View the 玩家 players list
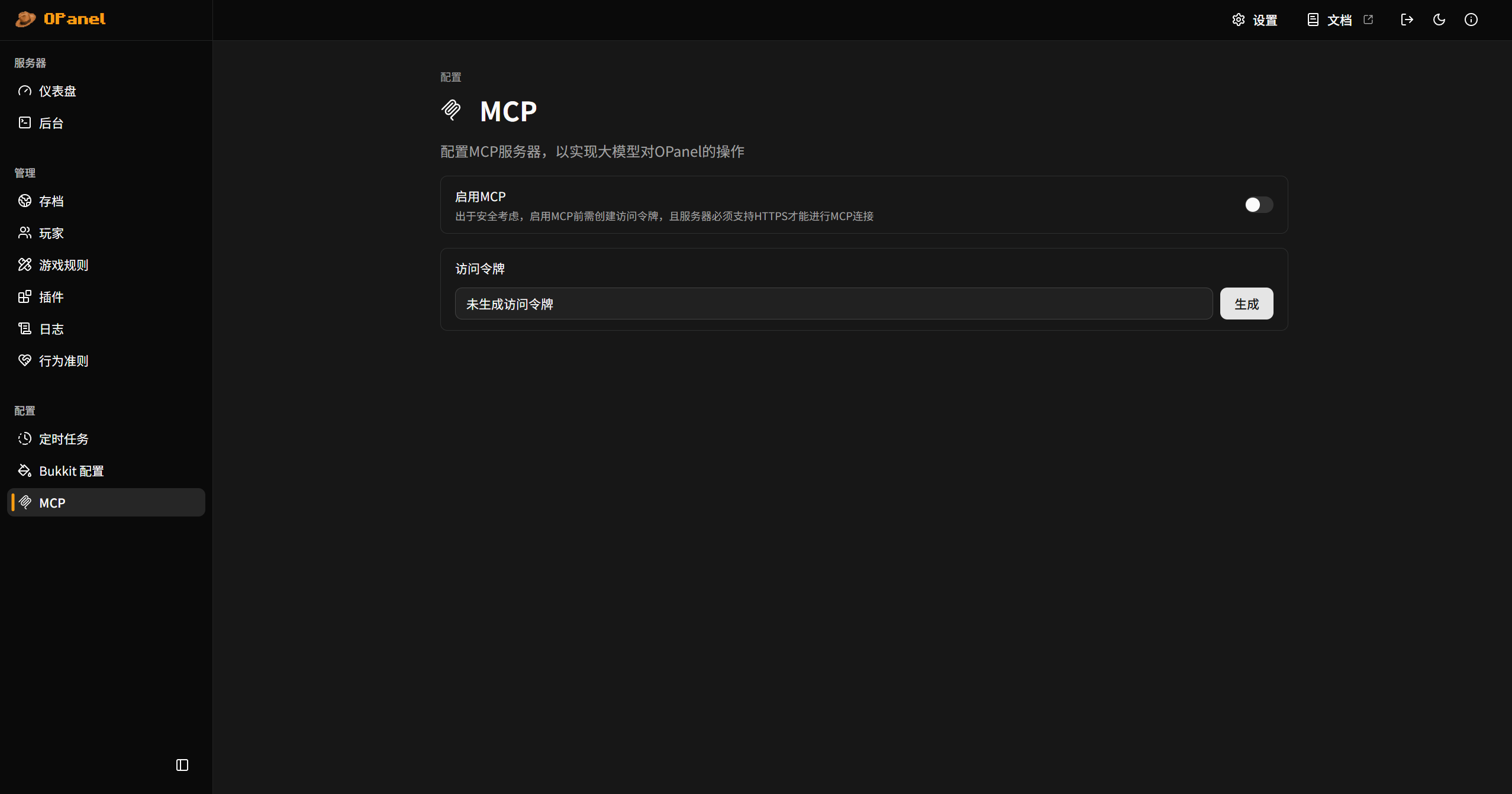Screen dimensions: 1512x794 tap(50, 233)
